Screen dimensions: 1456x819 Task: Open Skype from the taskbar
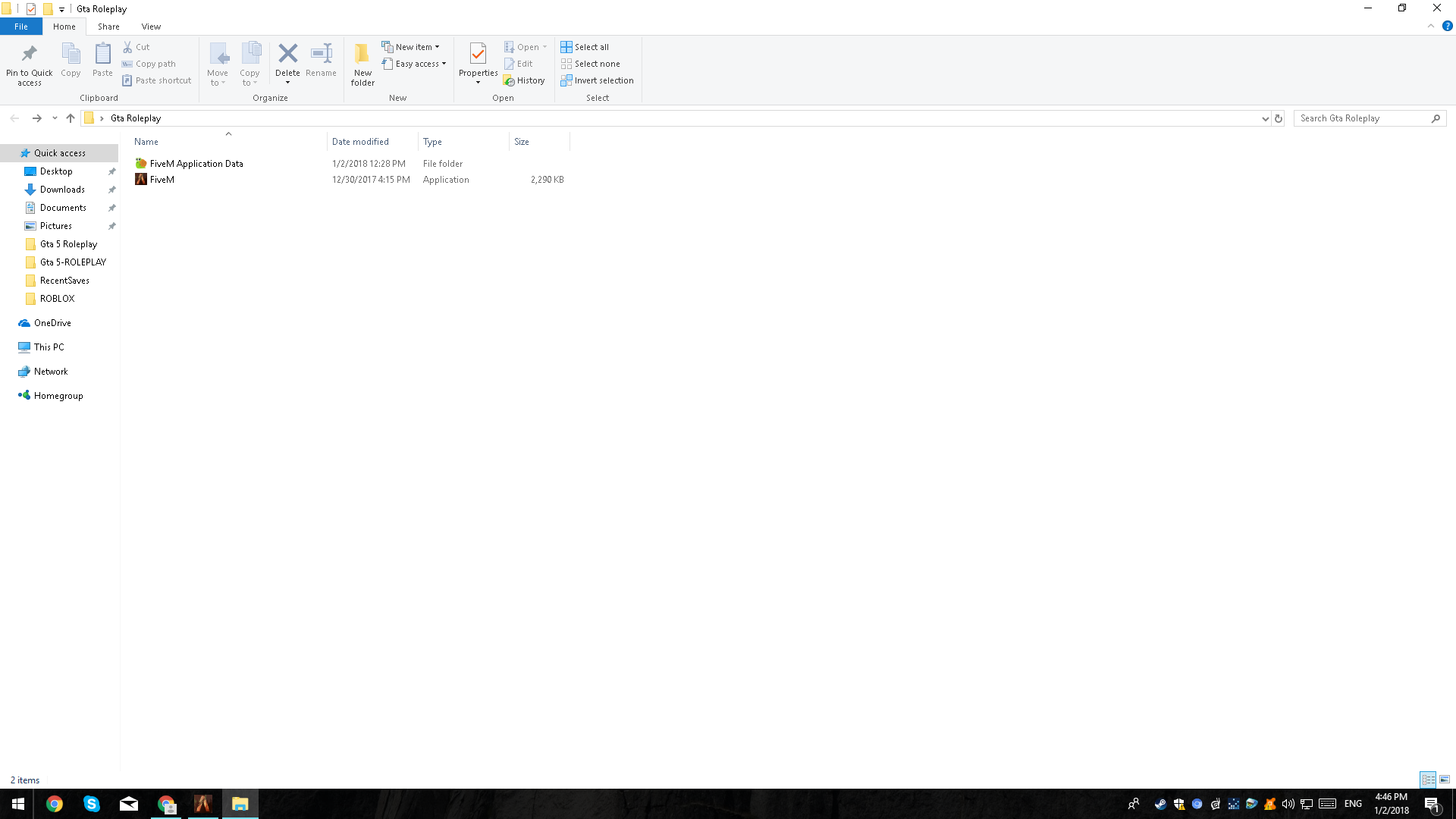[x=92, y=804]
